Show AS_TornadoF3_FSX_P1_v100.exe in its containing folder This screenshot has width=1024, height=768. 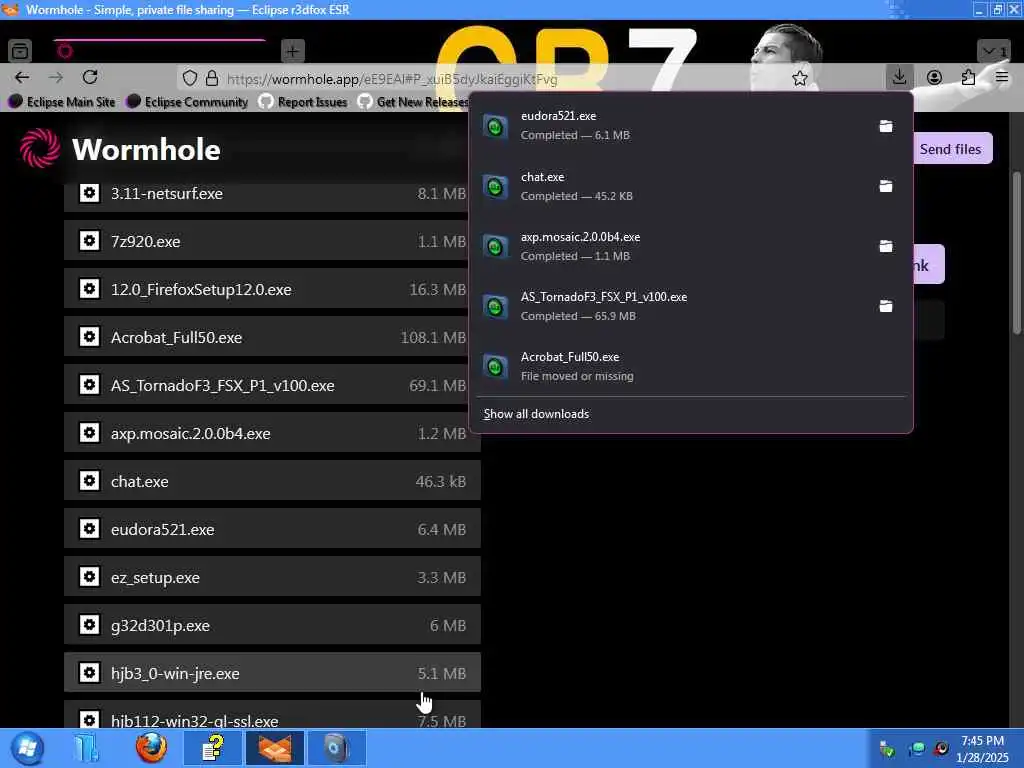point(886,306)
